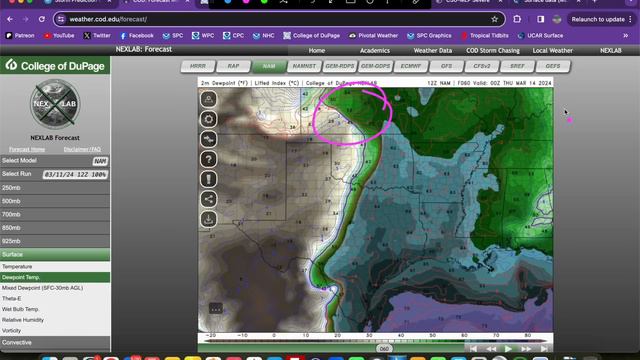Select the Theta-E product
Viewport: 640px width, 360px height.
[x=55, y=298]
